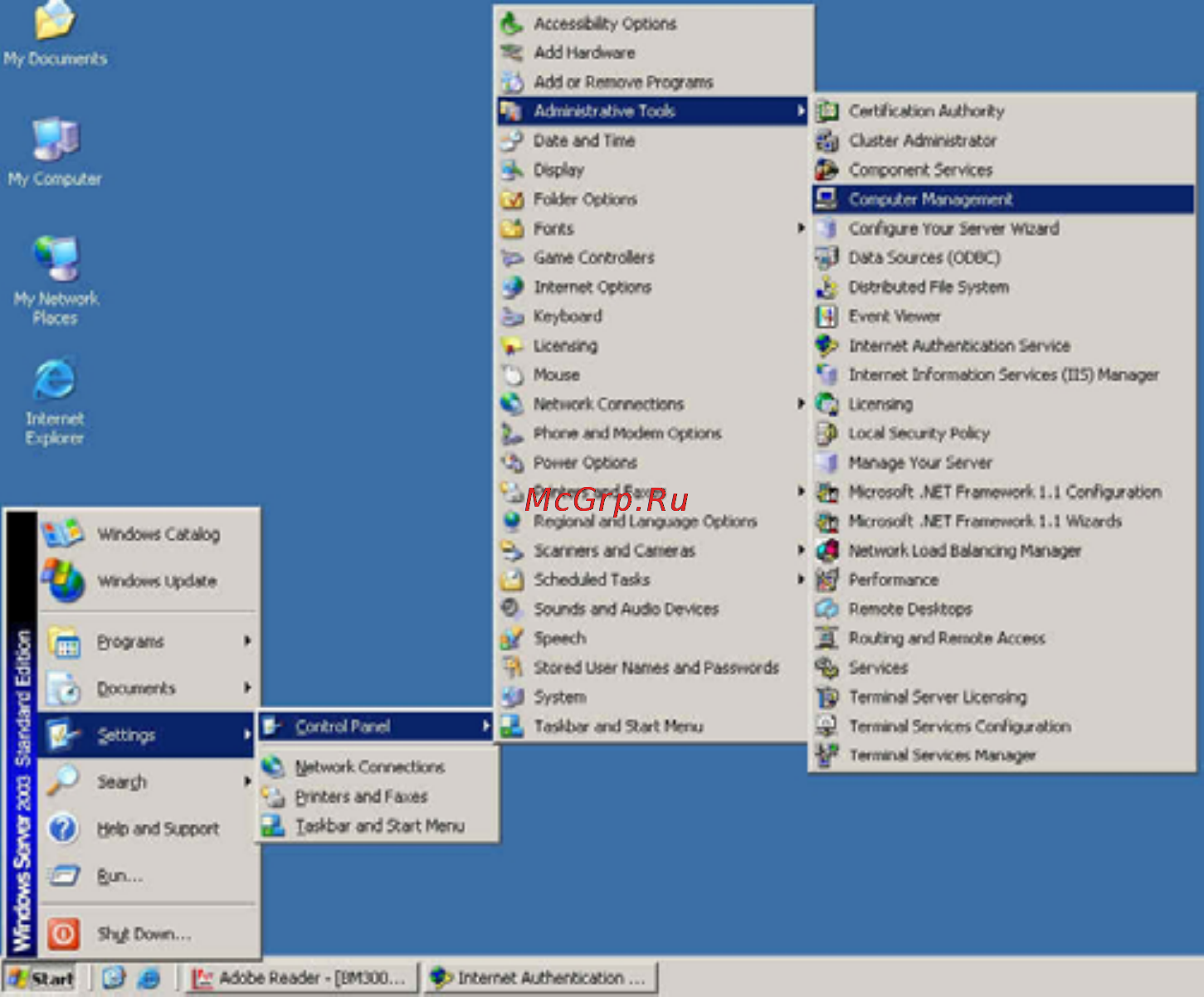Click the Certification Authority icon

(x=826, y=111)
